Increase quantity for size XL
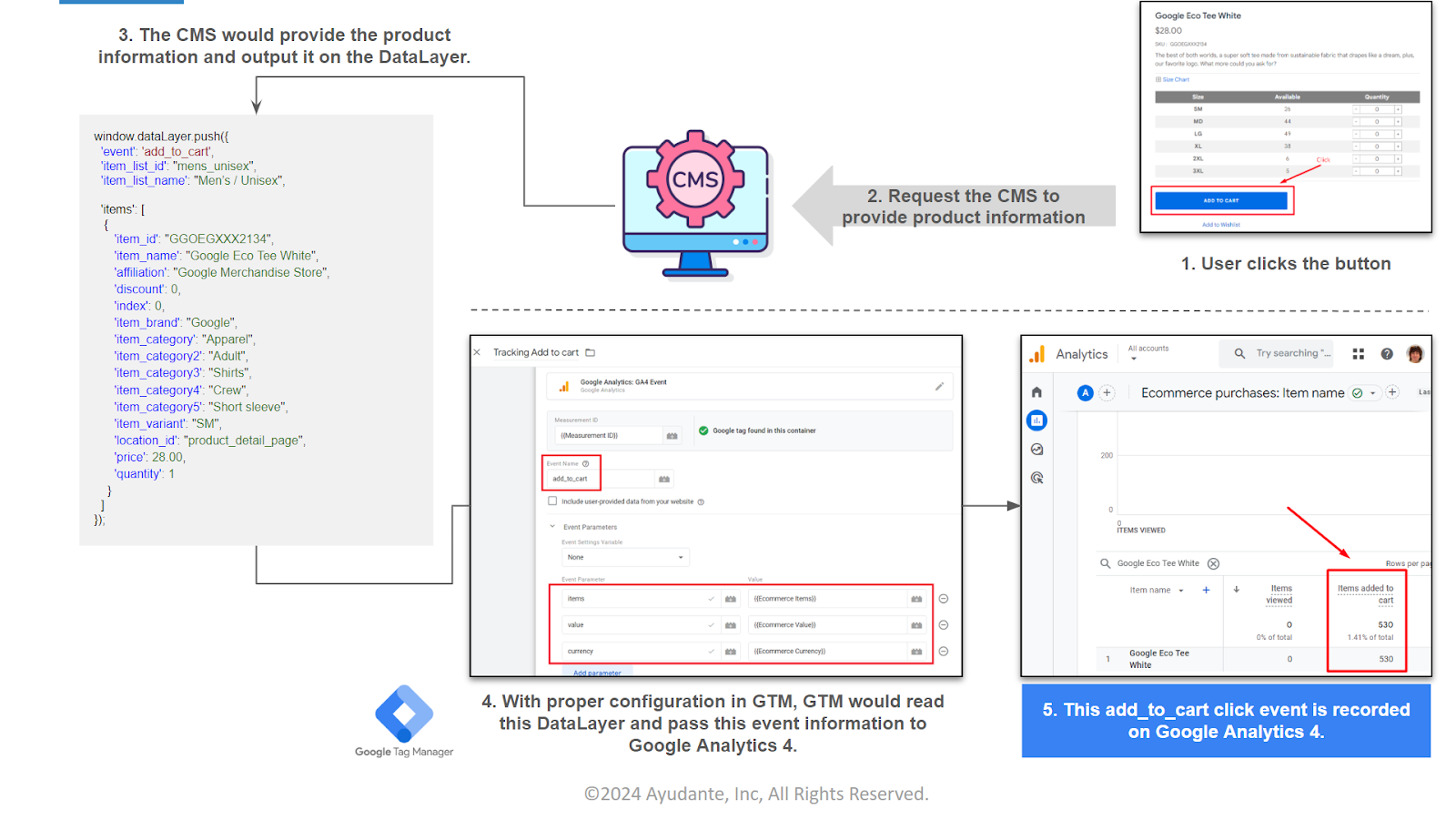Screen dimensions: 1456x820 (1399, 146)
